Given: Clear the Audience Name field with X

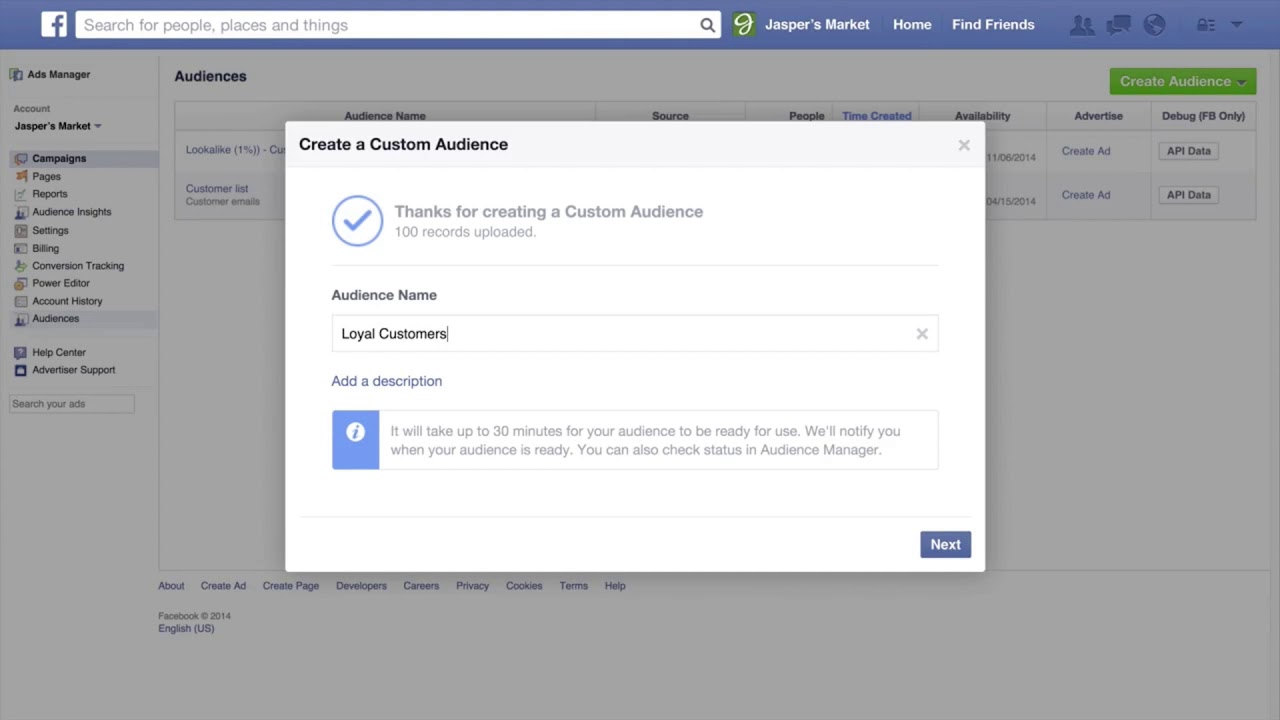Looking at the screenshot, I should click(x=922, y=334).
